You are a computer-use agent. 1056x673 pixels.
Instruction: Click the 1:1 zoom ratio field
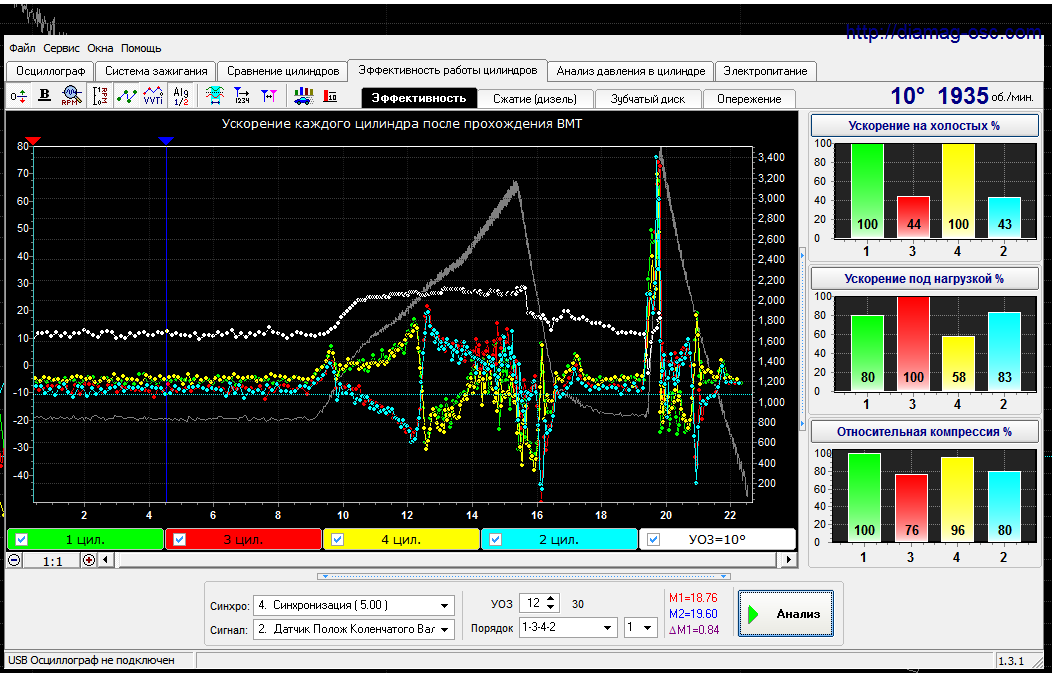[52, 560]
